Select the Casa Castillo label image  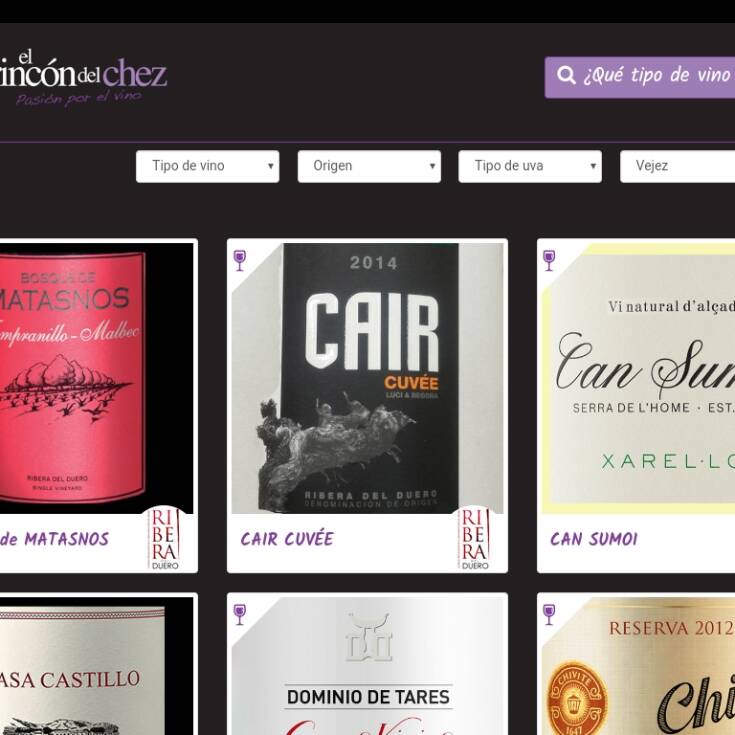pyautogui.click(x=97, y=666)
